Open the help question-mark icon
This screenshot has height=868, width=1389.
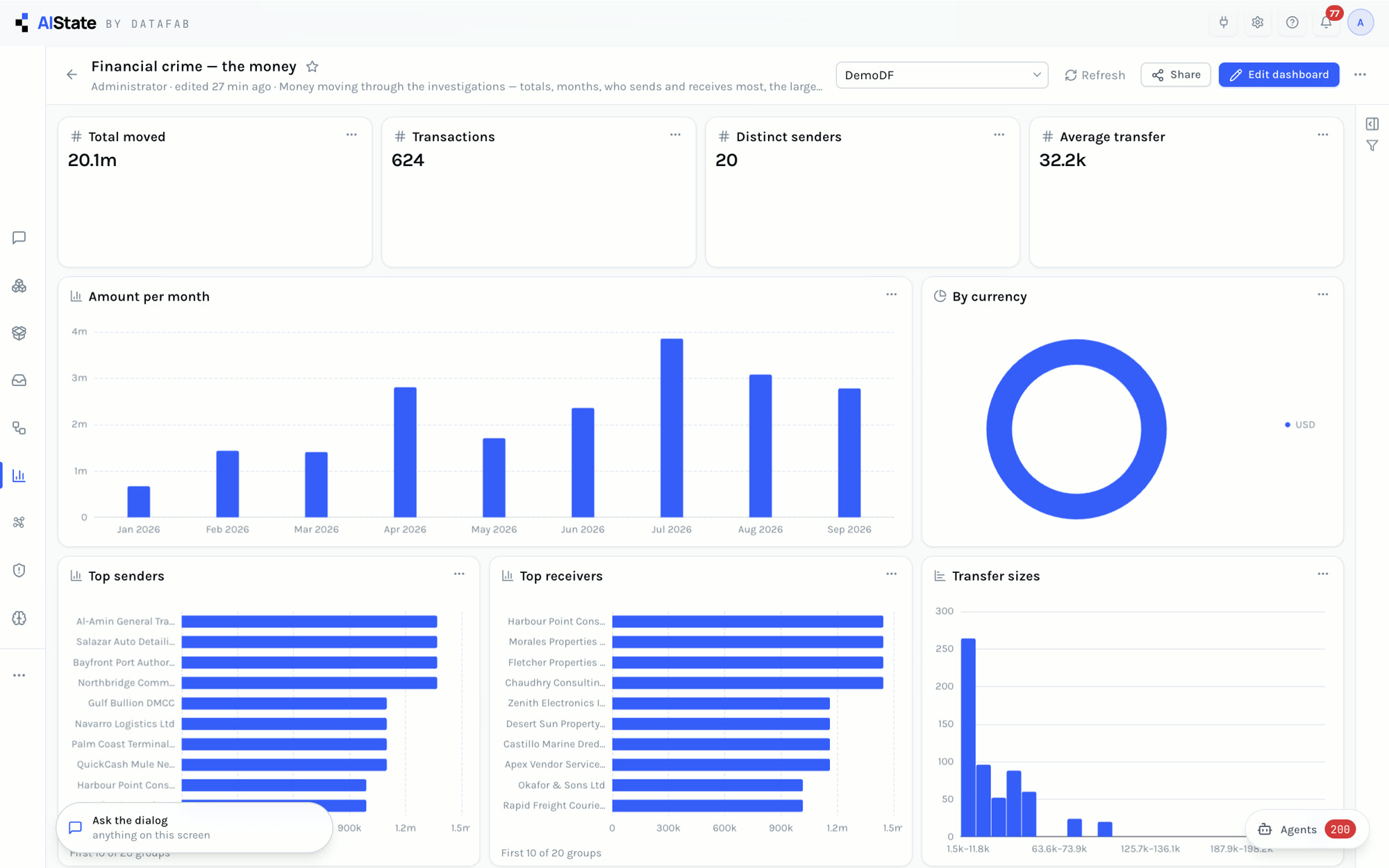coord(1292,22)
